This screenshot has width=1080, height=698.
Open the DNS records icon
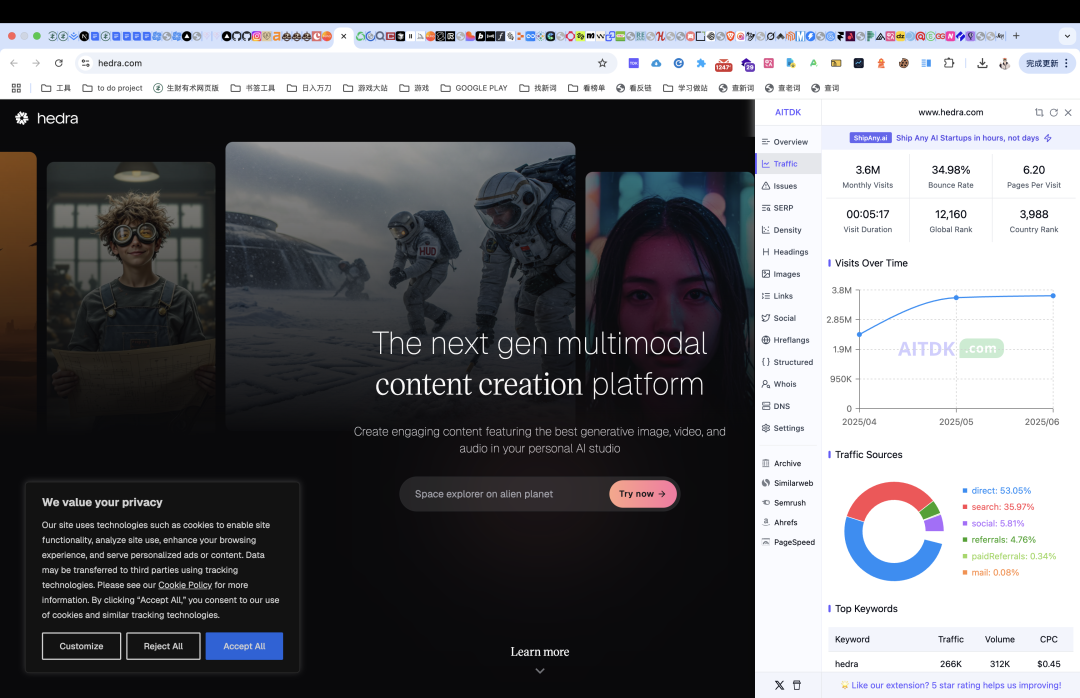click(766, 407)
